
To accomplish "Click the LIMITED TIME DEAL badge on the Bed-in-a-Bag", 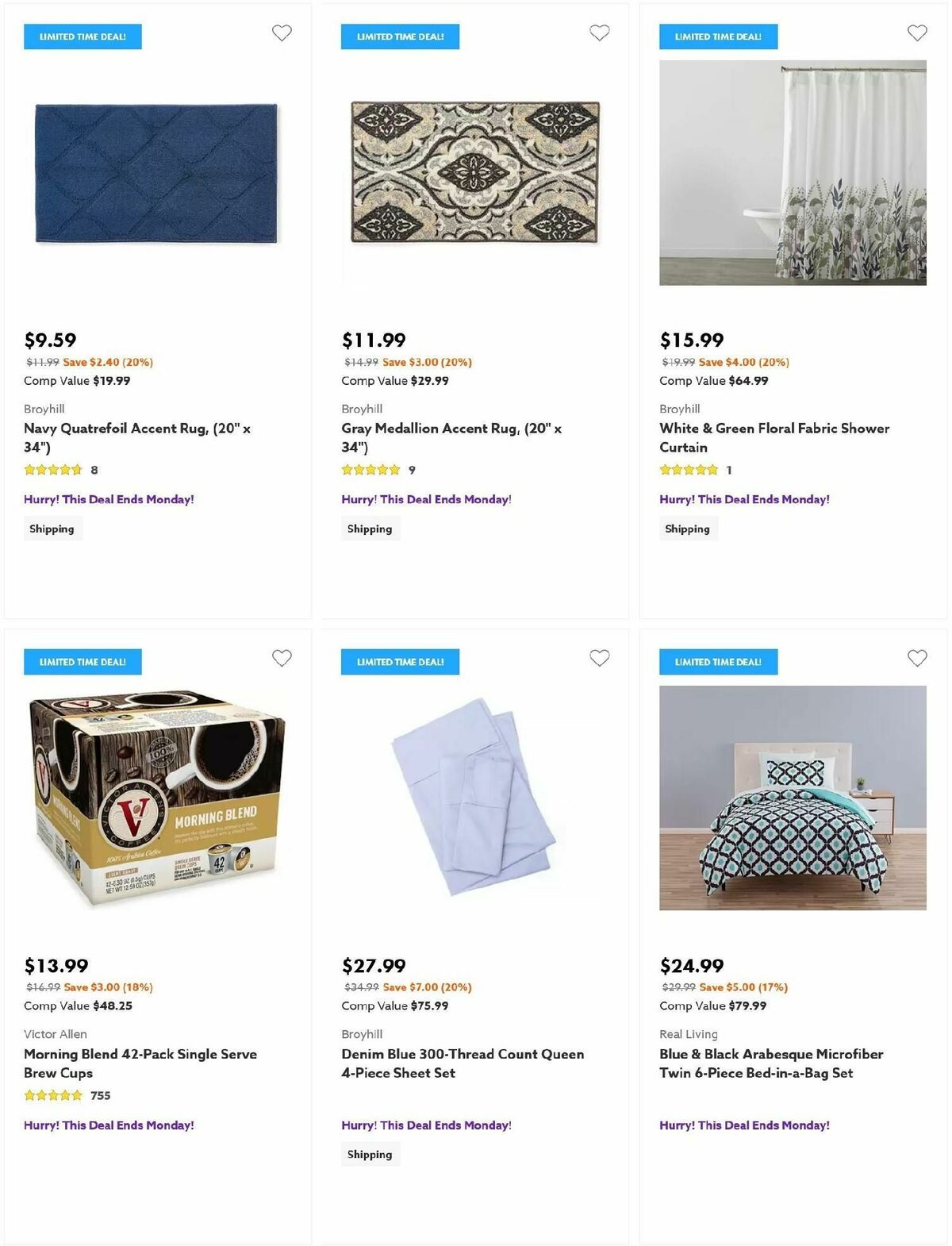I will (x=717, y=661).
